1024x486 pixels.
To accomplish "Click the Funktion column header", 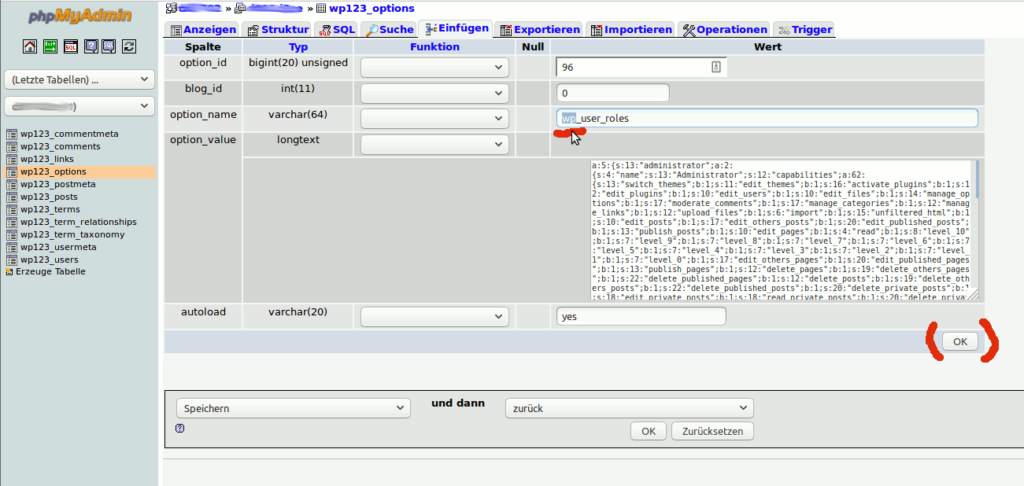I will (434, 47).
